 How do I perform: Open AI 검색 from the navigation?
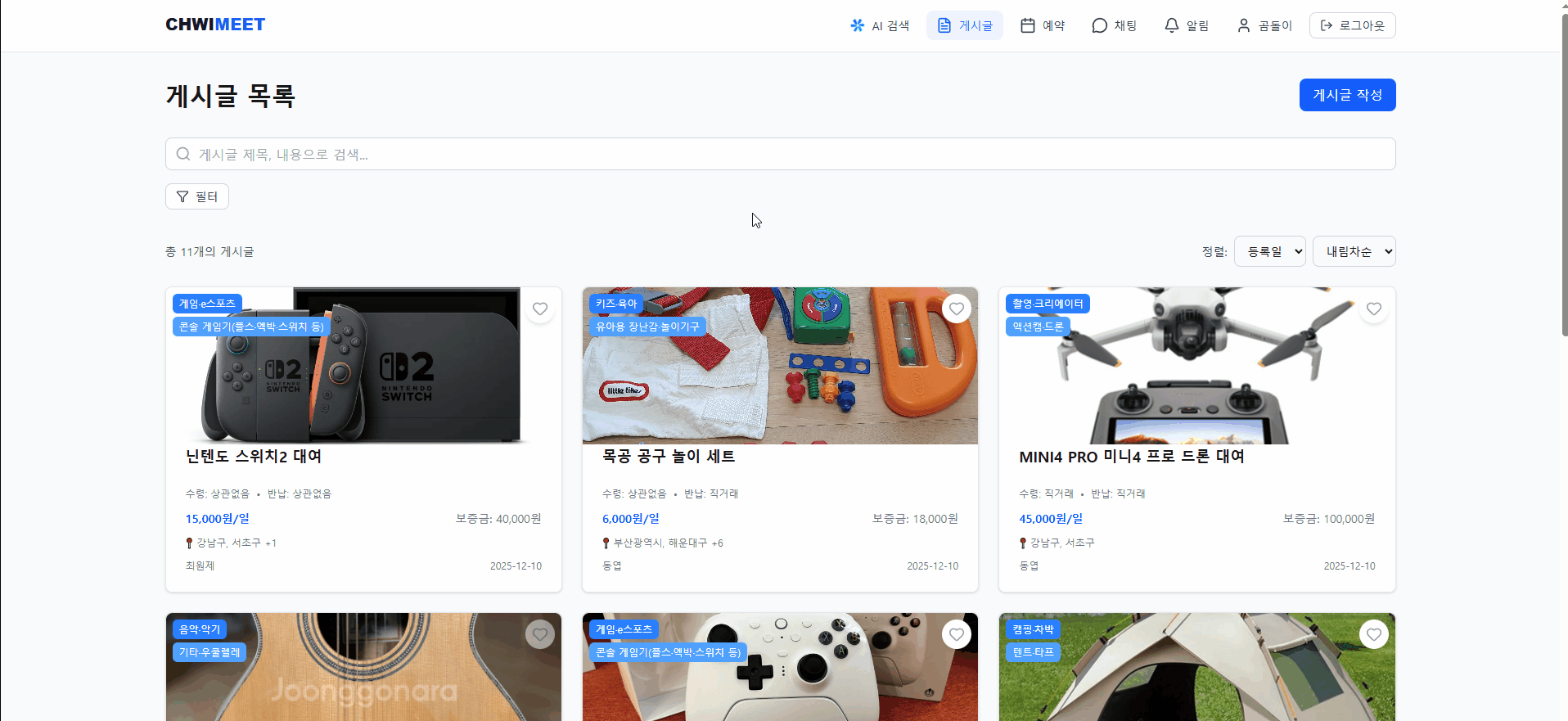point(880,25)
